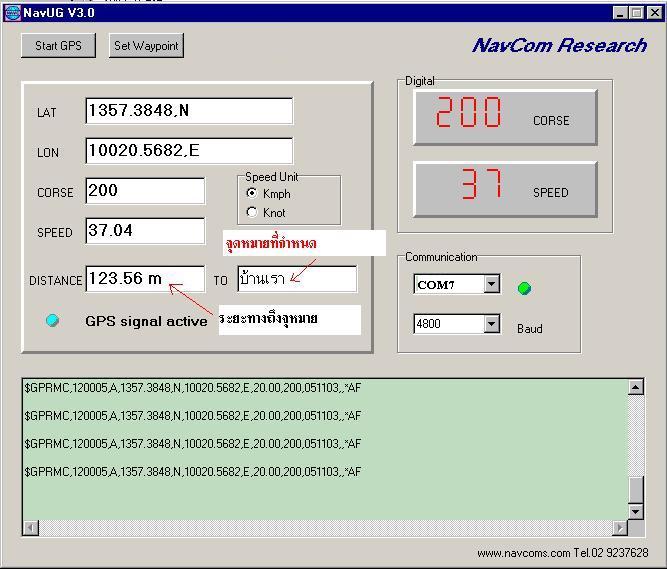Click the log horizontal scroll right arrow
667x569 pixels.
coord(620,528)
